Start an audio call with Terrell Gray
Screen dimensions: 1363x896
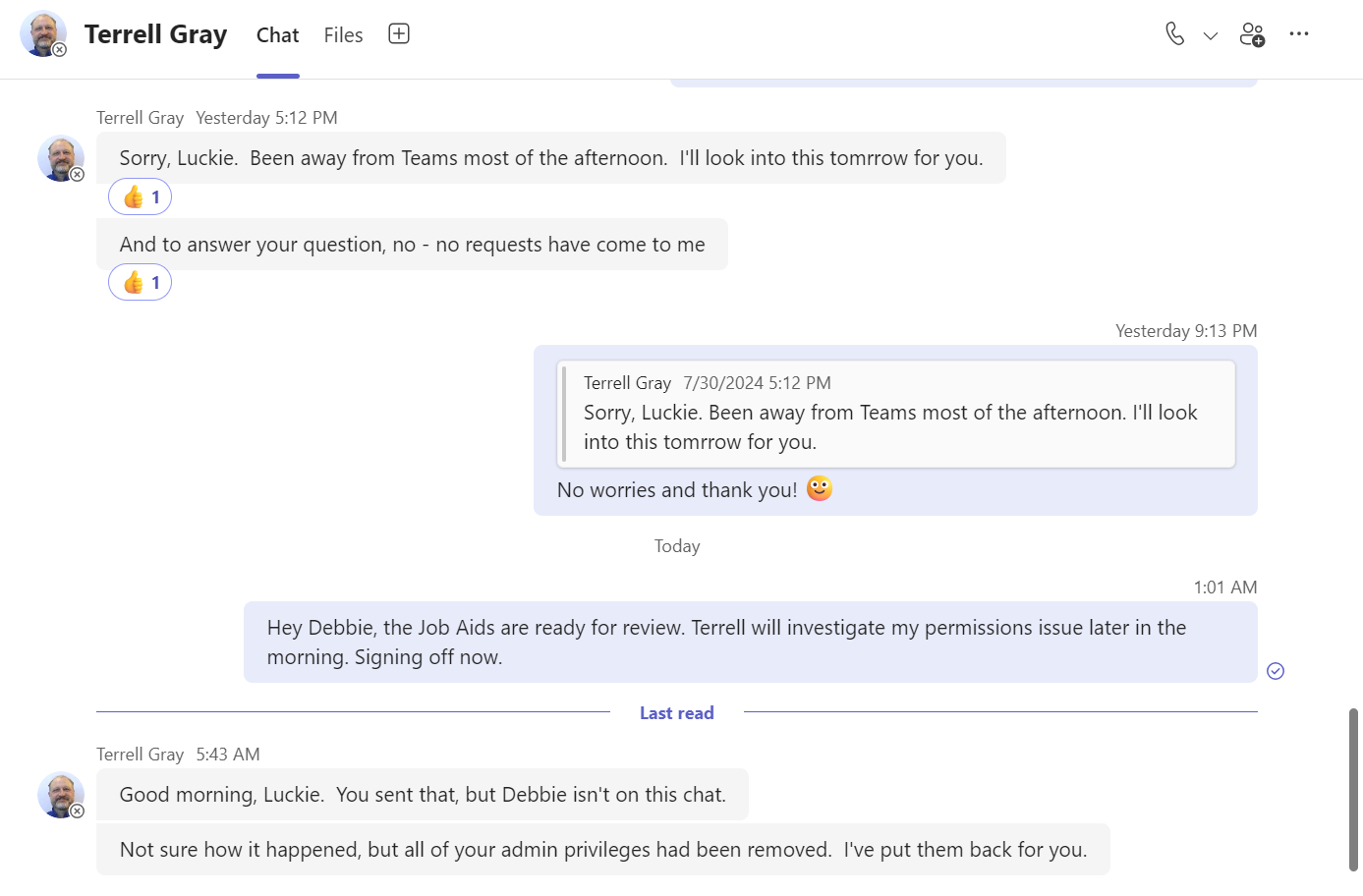coord(1174,34)
